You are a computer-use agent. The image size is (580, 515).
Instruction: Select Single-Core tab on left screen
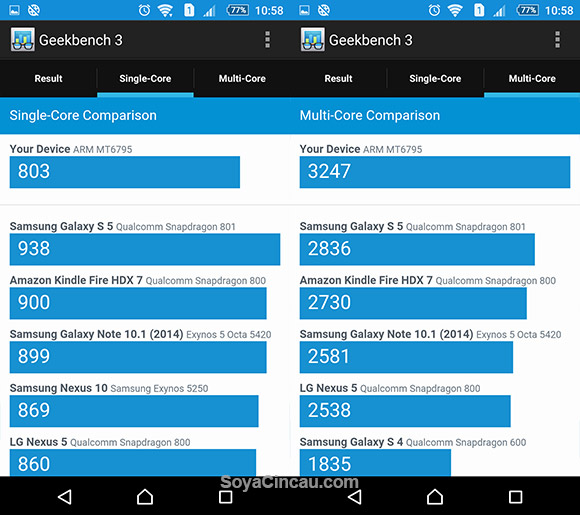tap(145, 78)
